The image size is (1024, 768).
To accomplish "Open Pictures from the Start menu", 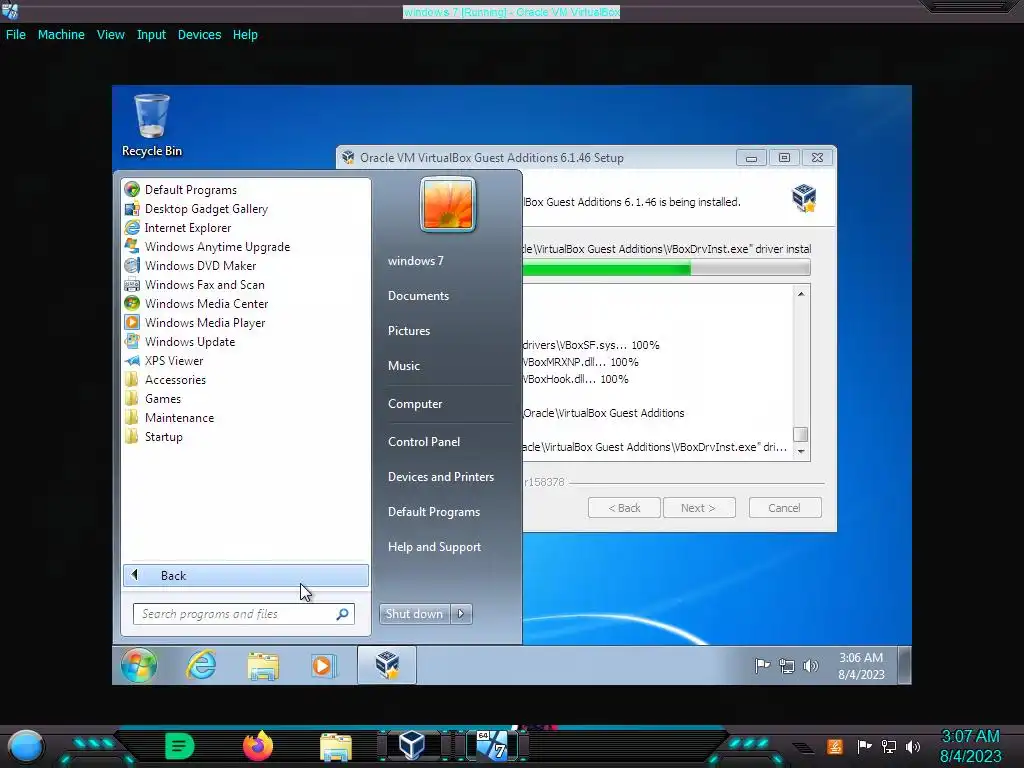I will (x=409, y=330).
